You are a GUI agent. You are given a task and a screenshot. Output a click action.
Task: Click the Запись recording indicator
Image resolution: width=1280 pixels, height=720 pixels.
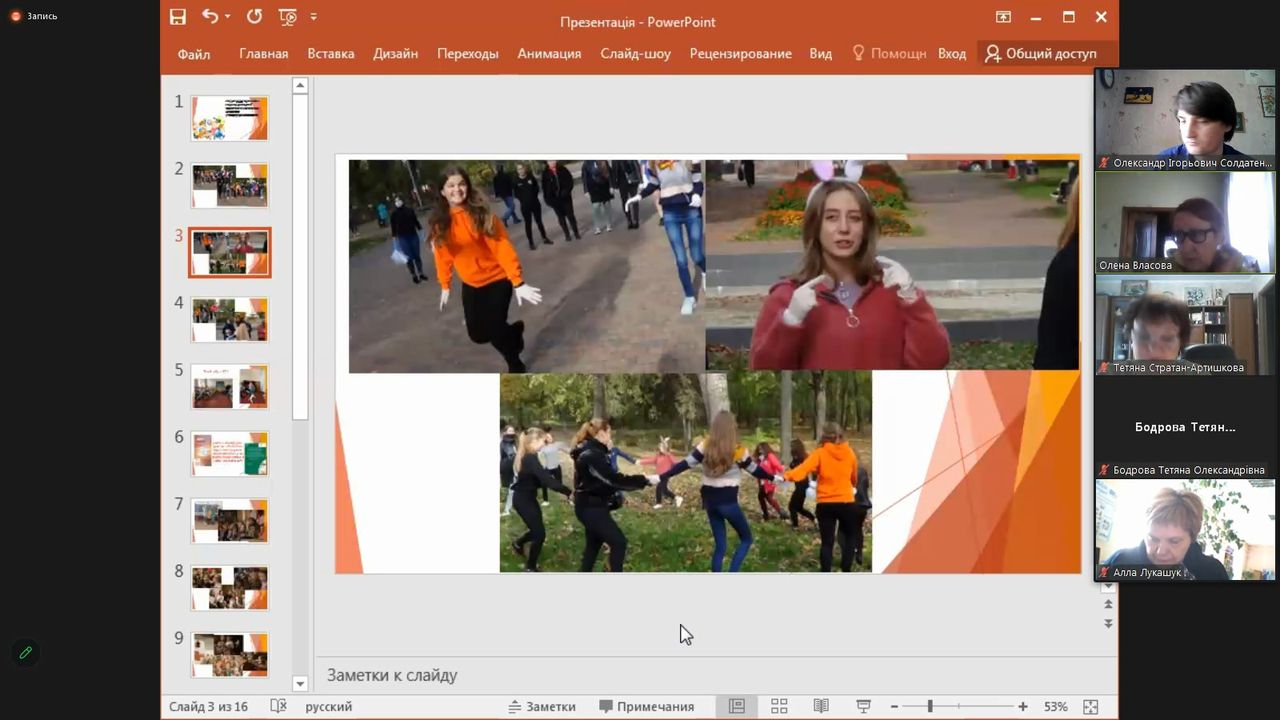34,16
